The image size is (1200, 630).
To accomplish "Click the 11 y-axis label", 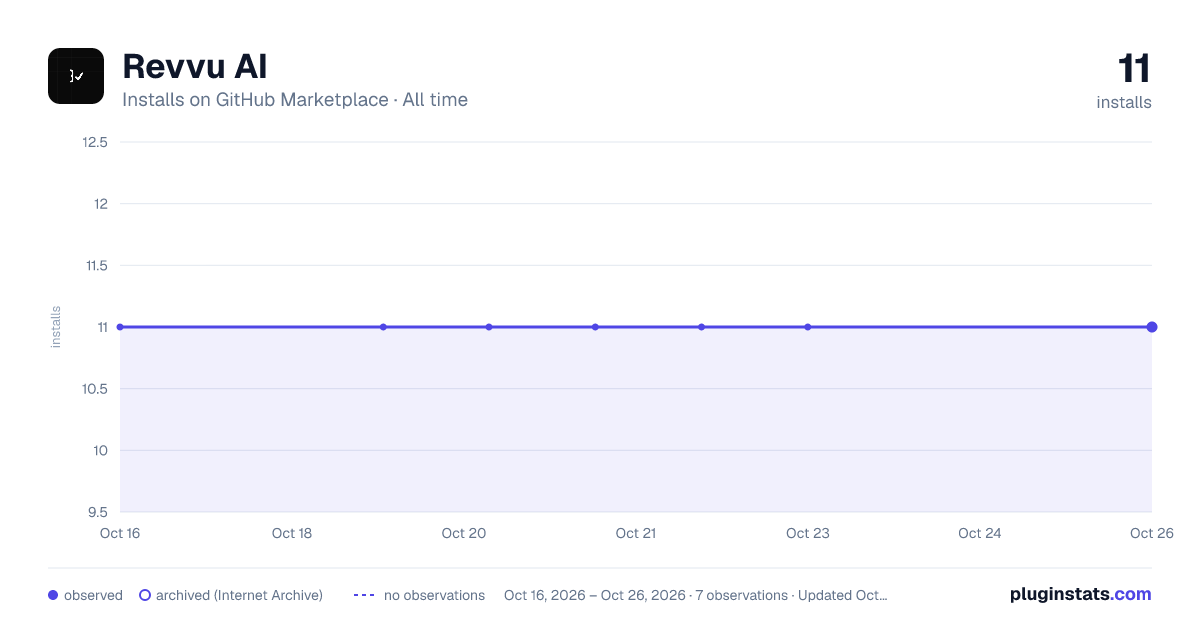I will click(101, 327).
